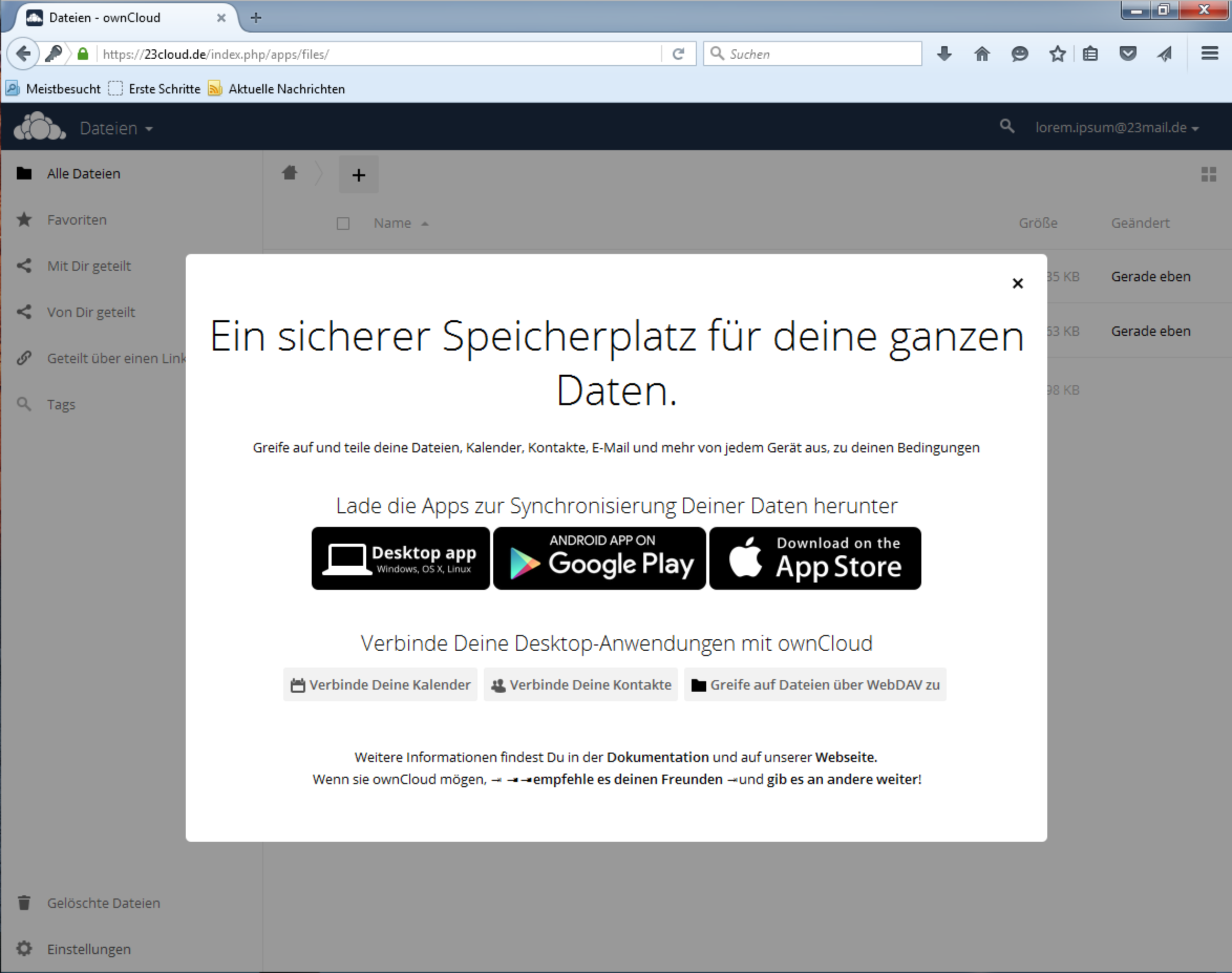This screenshot has height=973, width=1232.
Task: Open the browser hamburger menu
Action: point(1210,54)
